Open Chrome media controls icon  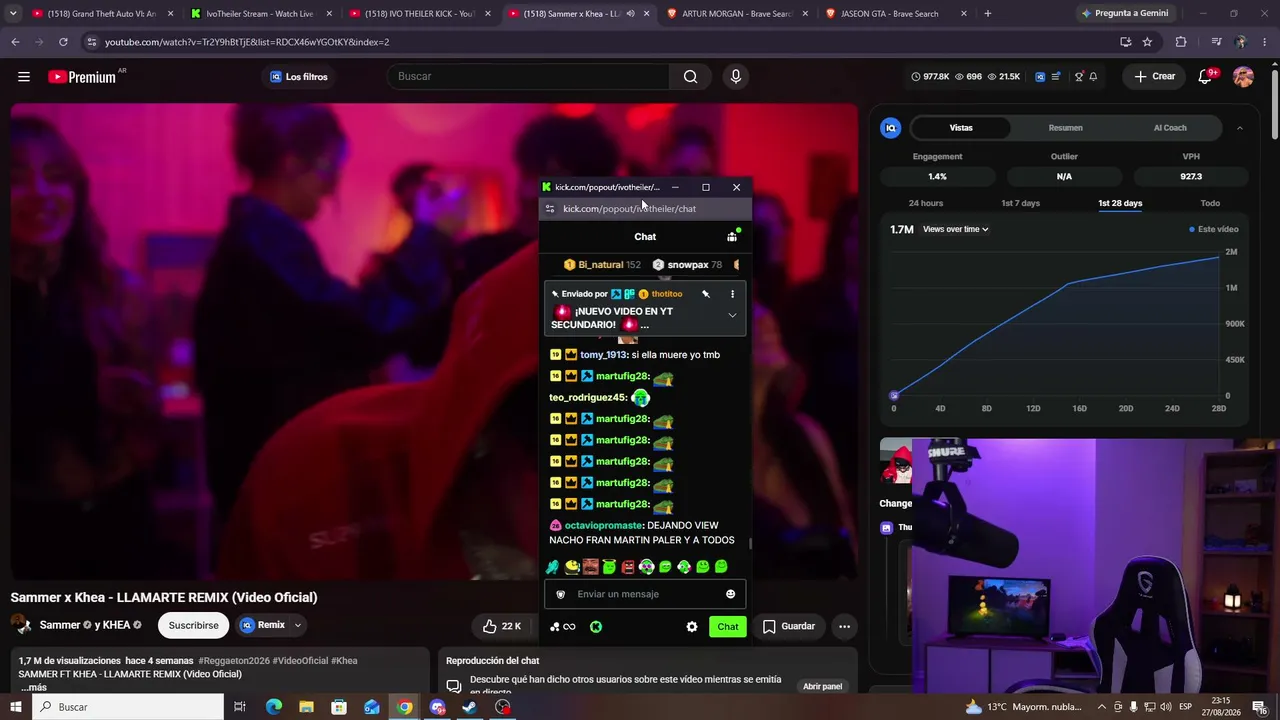click(x=1216, y=42)
